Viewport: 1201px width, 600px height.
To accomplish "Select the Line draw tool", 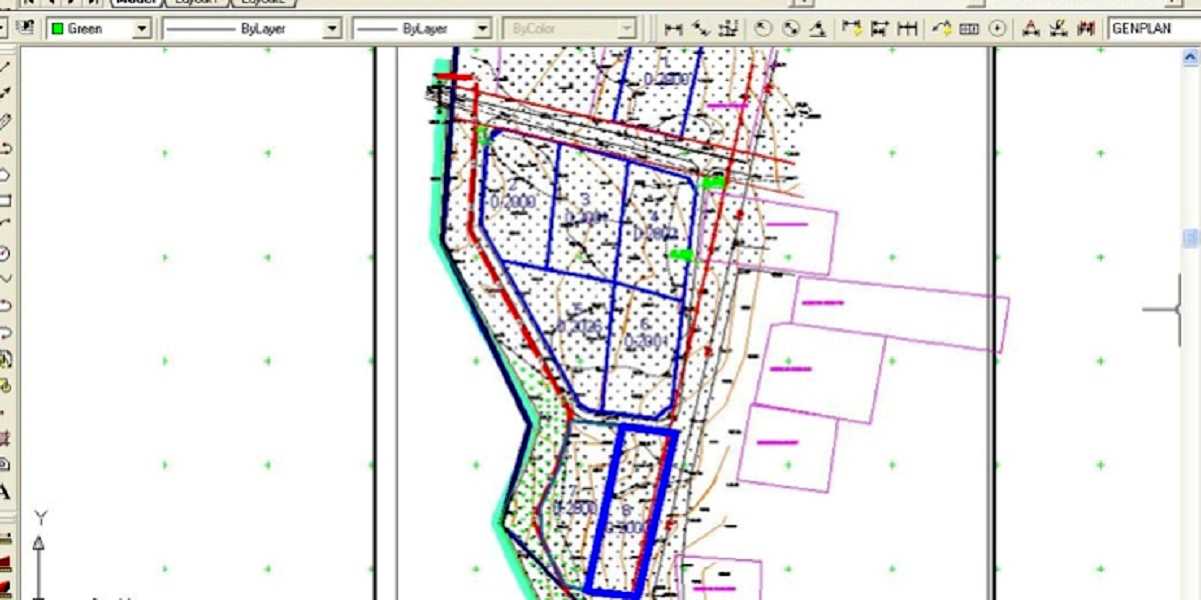I will 5,68.
